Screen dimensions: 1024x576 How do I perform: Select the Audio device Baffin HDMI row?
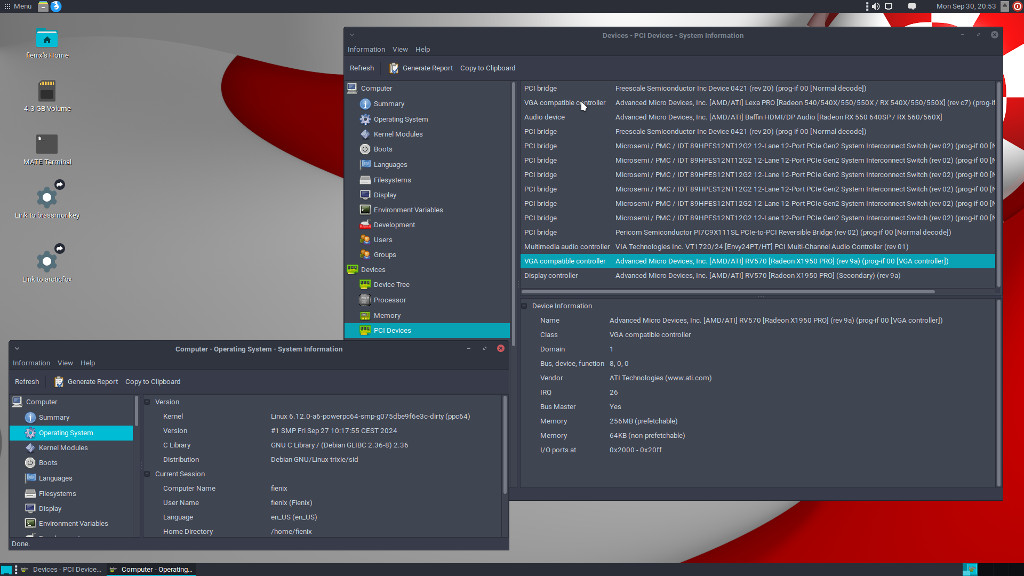point(758,118)
